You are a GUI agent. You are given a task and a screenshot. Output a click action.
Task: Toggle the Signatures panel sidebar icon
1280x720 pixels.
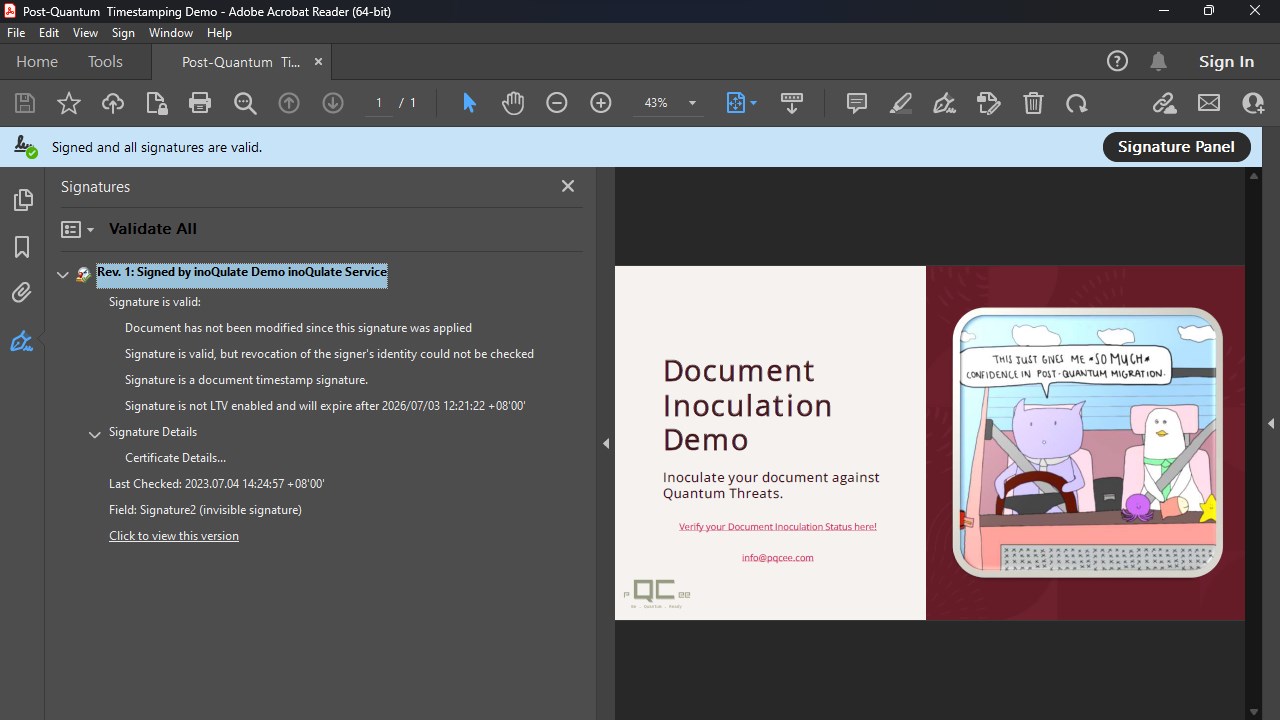click(22, 342)
